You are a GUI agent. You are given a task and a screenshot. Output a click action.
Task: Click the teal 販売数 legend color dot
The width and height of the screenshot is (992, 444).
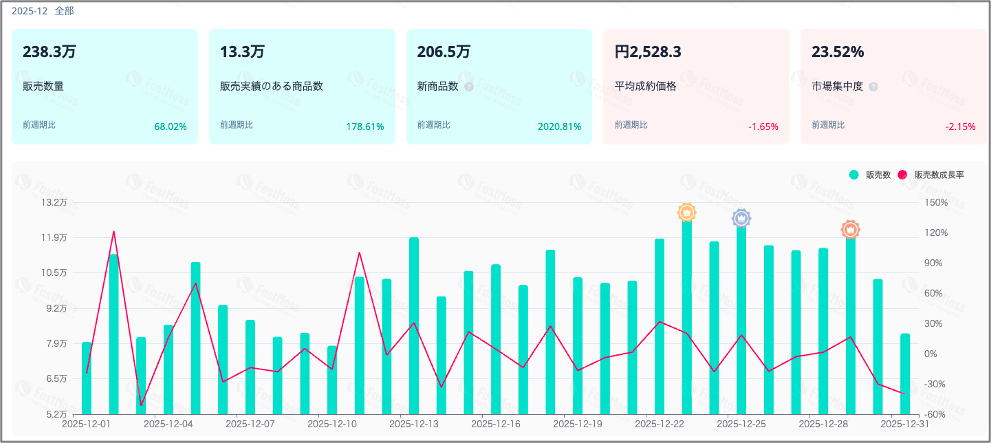coord(854,175)
